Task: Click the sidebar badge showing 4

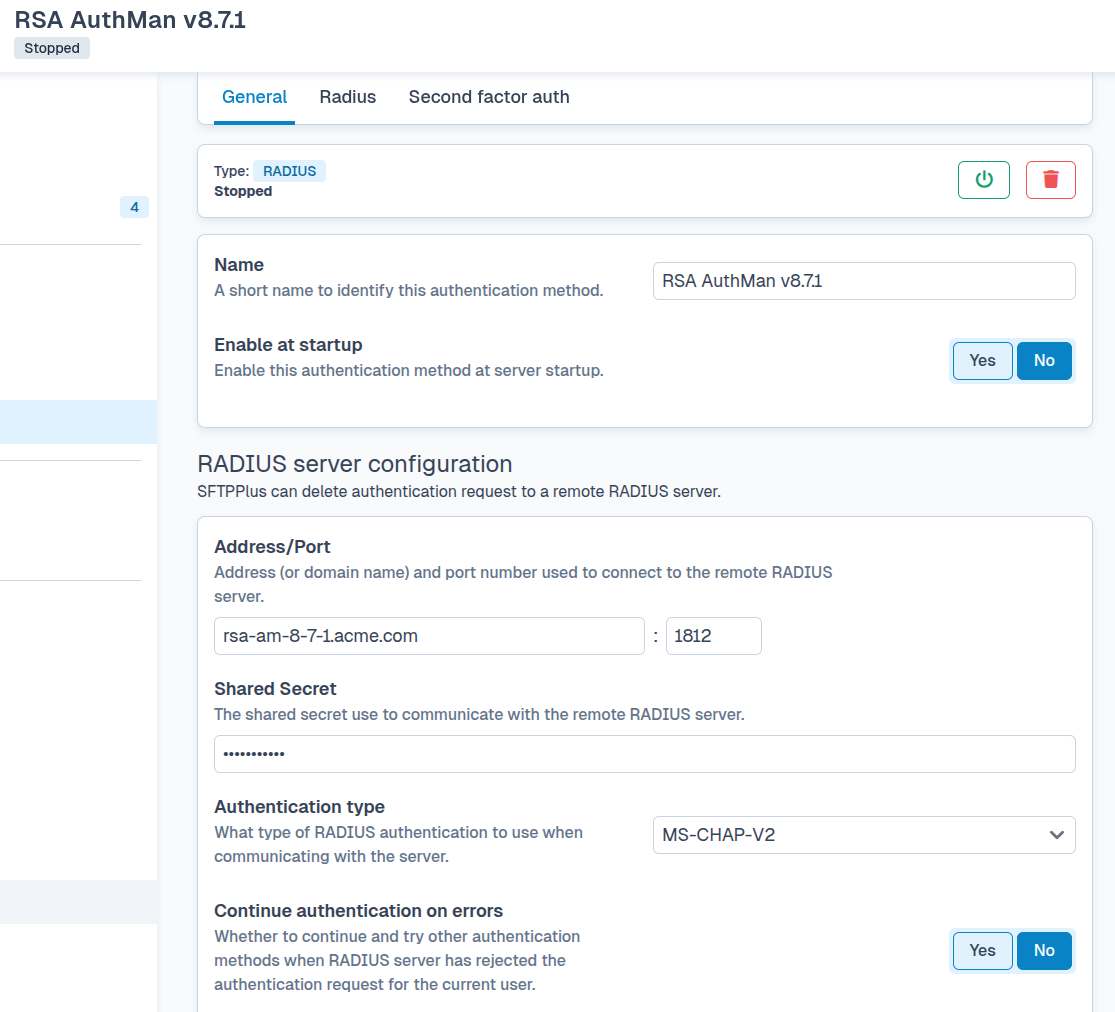Action: pos(134,207)
